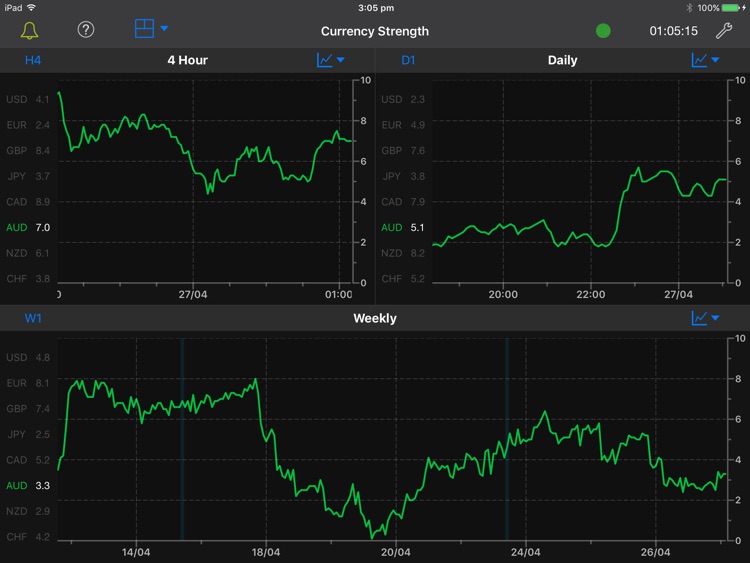Click the 4 Hour panel title
Viewport: 750px width, 563px height.
pyautogui.click(x=188, y=60)
